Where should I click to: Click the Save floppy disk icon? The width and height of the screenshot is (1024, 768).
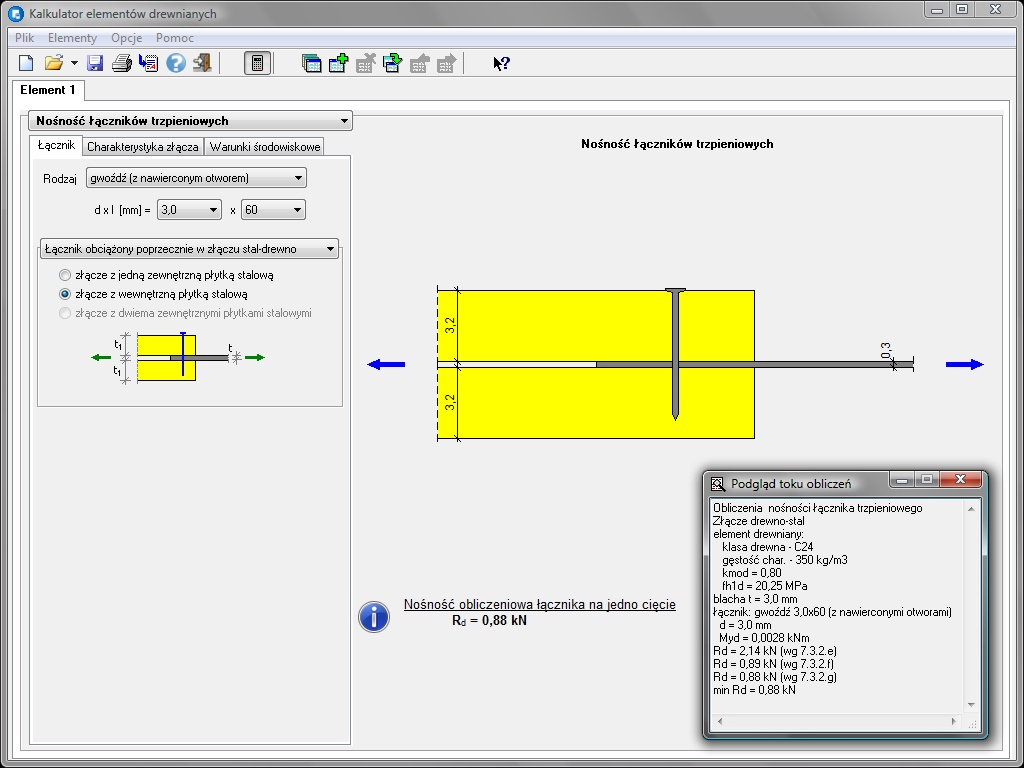[96, 63]
